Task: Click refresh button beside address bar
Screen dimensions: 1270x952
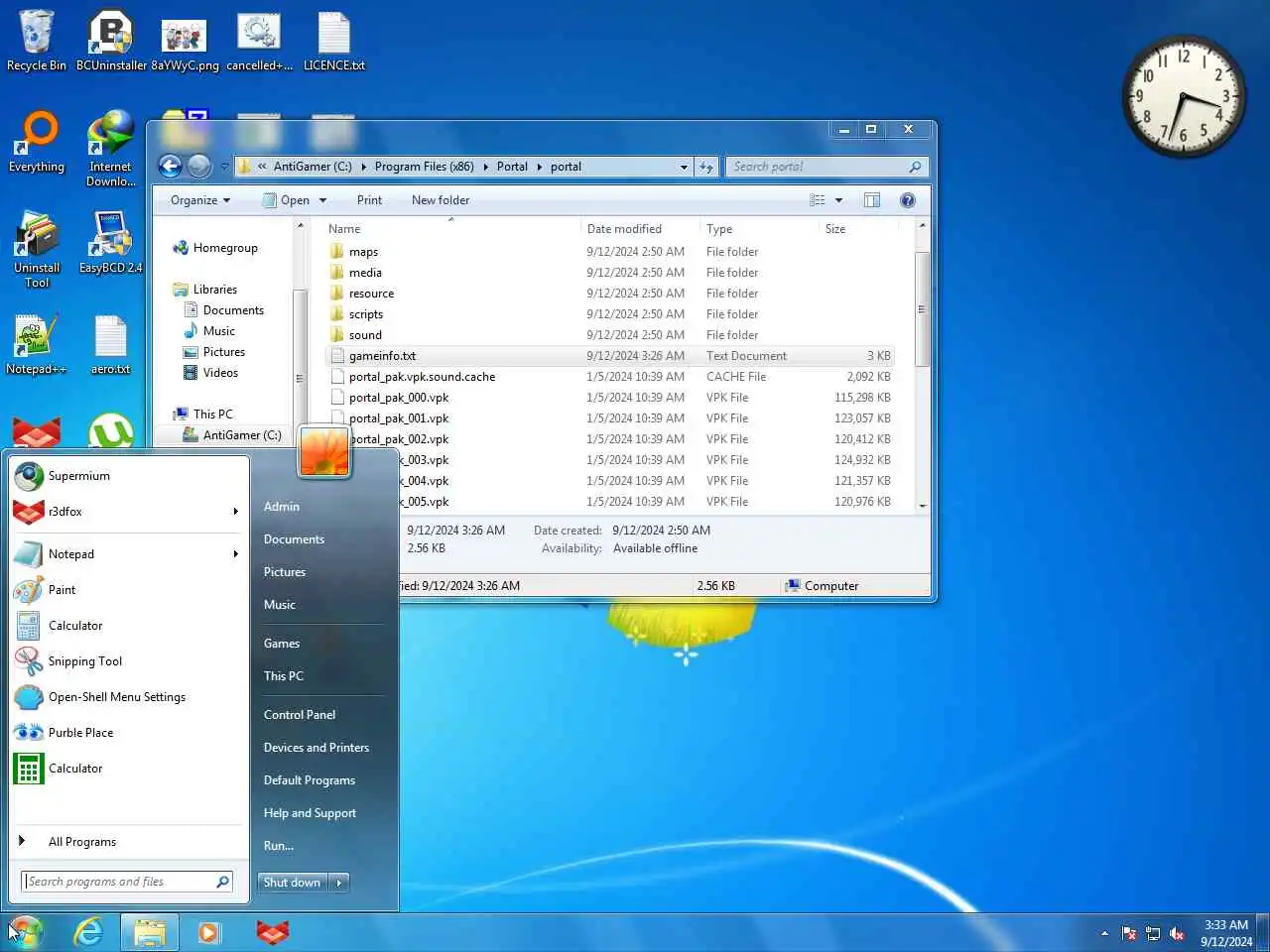Action: click(706, 167)
